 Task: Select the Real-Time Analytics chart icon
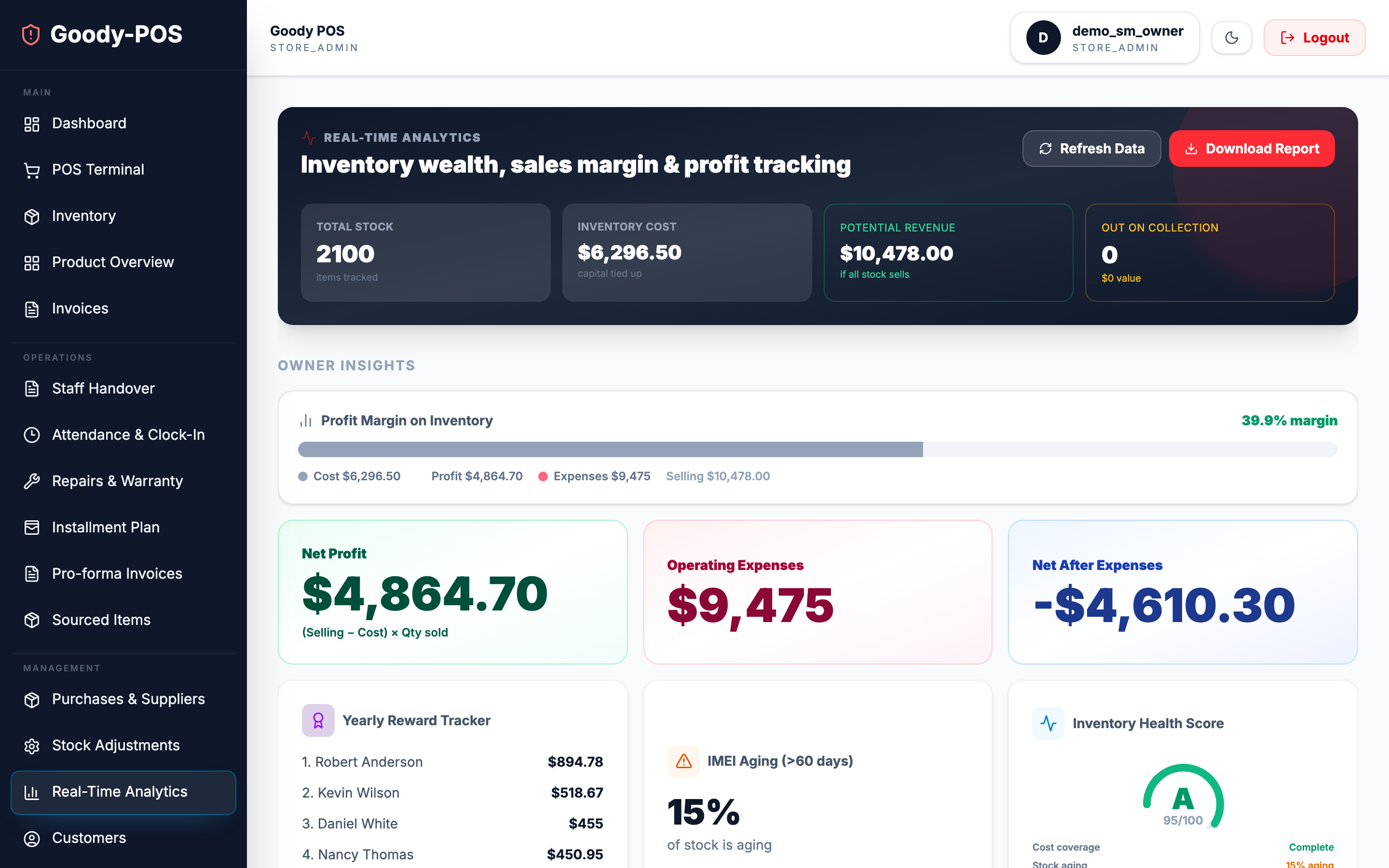pos(31,792)
